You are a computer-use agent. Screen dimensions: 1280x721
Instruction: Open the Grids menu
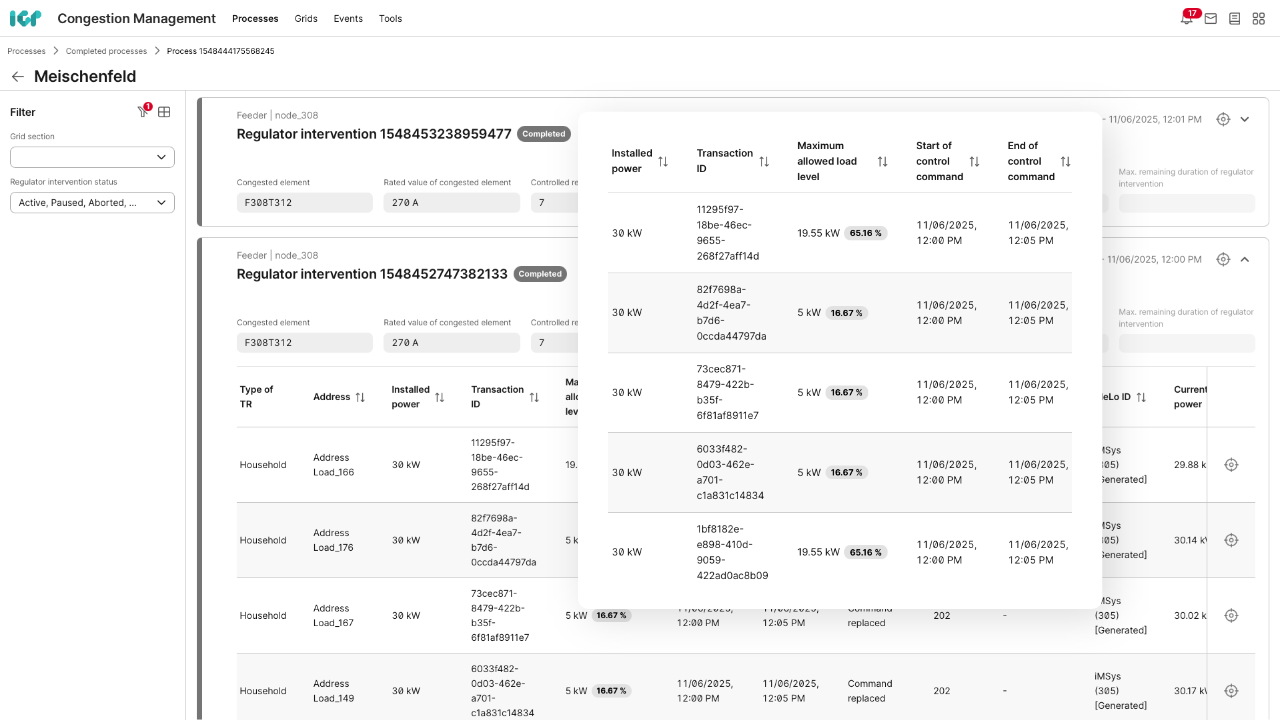pos(306,19)
